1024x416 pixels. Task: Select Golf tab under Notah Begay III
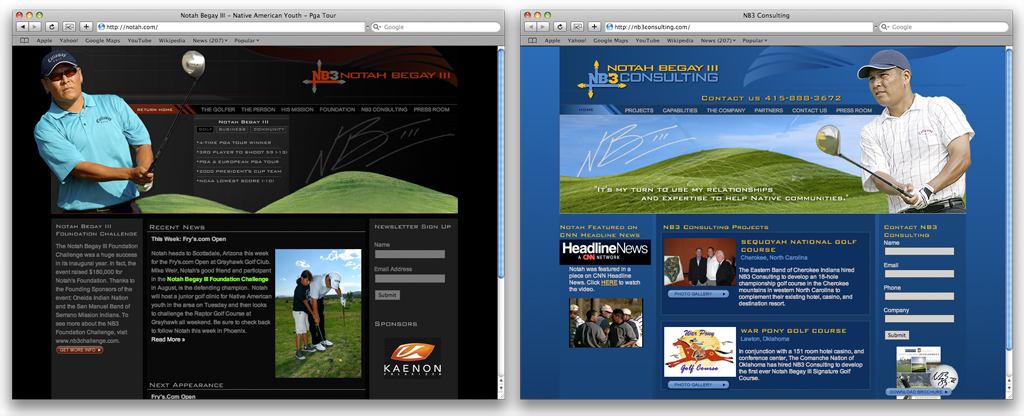coord(204,129)
